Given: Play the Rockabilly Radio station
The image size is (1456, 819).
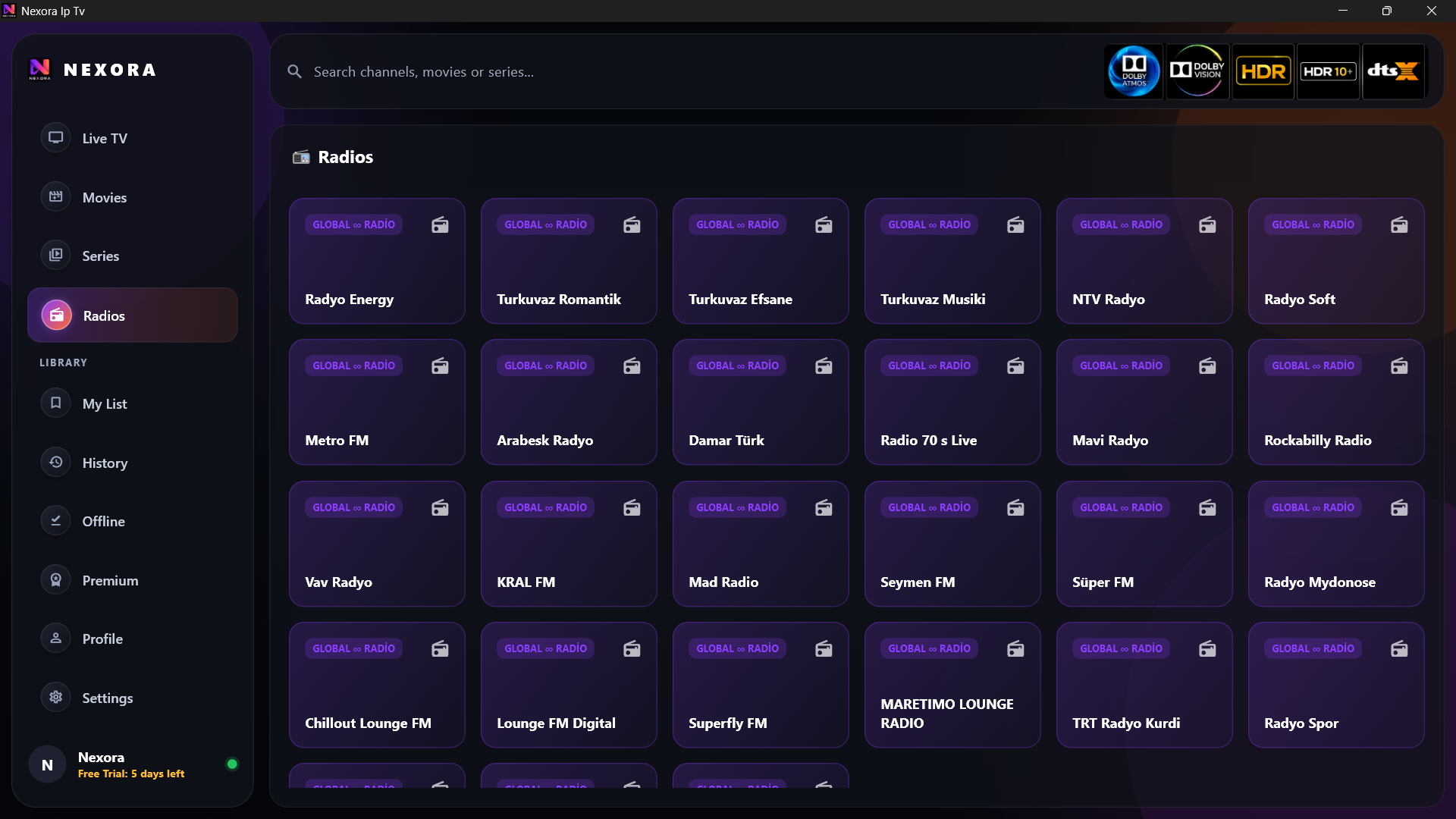Looking at the screenshot, I should click(x=1336, y=402).
